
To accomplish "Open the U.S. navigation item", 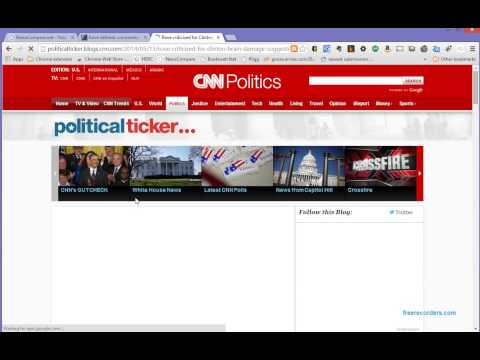I will [138, 103].
